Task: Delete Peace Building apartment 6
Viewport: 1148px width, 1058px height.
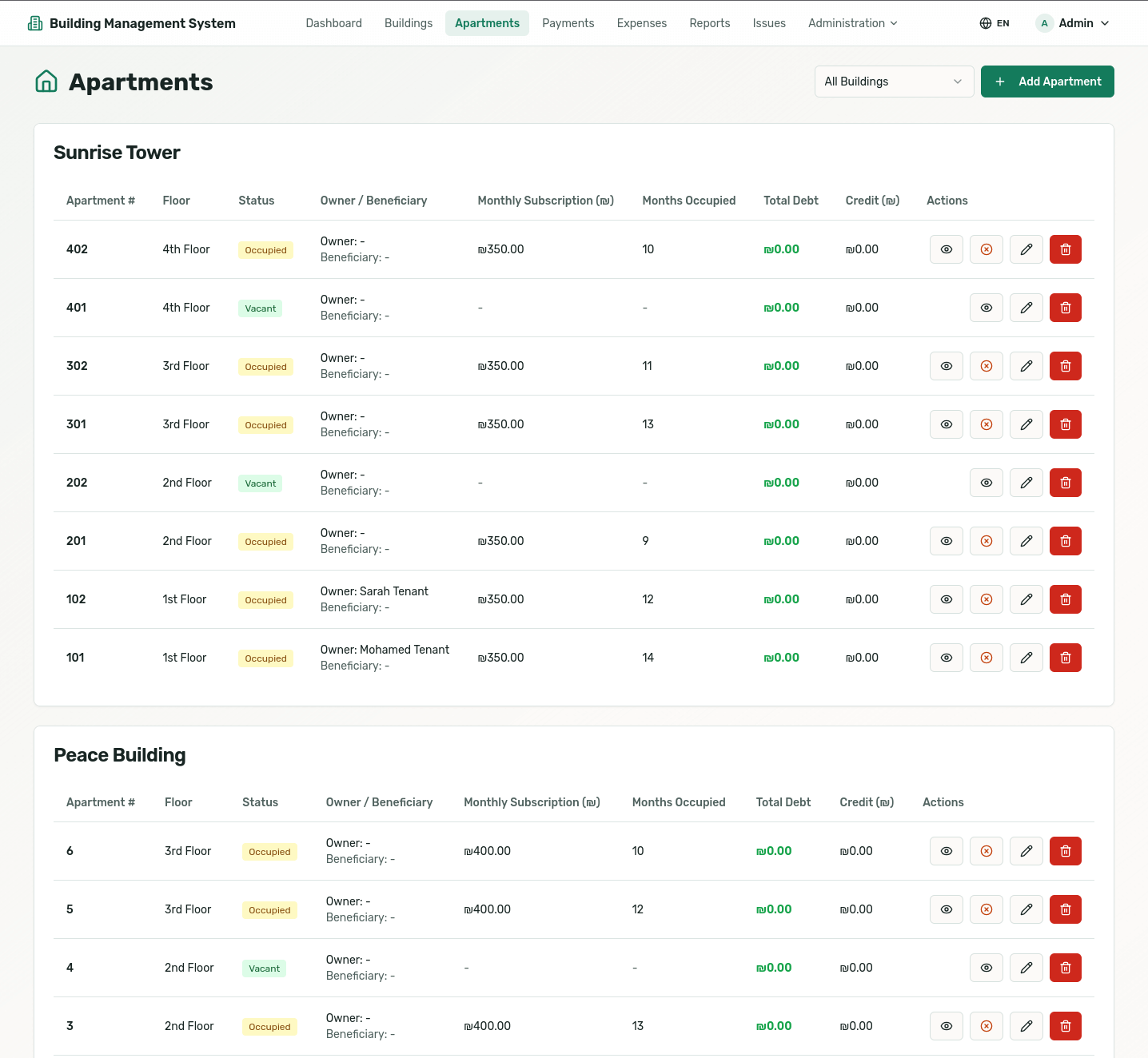Action: tap(1065, 851)
